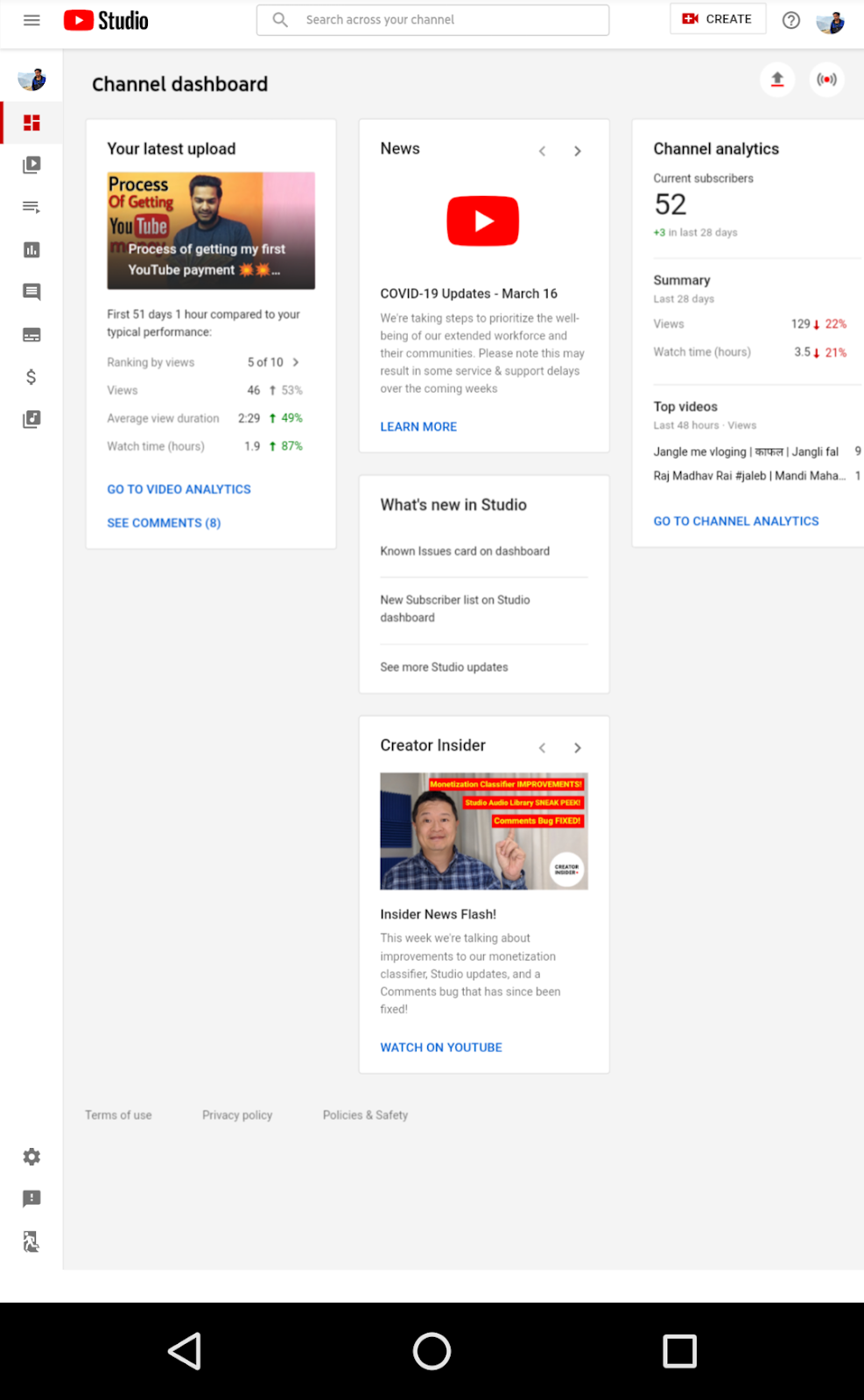Click the Upload video arrow icon
The image size is (864, 1400).
coord(777,80)
